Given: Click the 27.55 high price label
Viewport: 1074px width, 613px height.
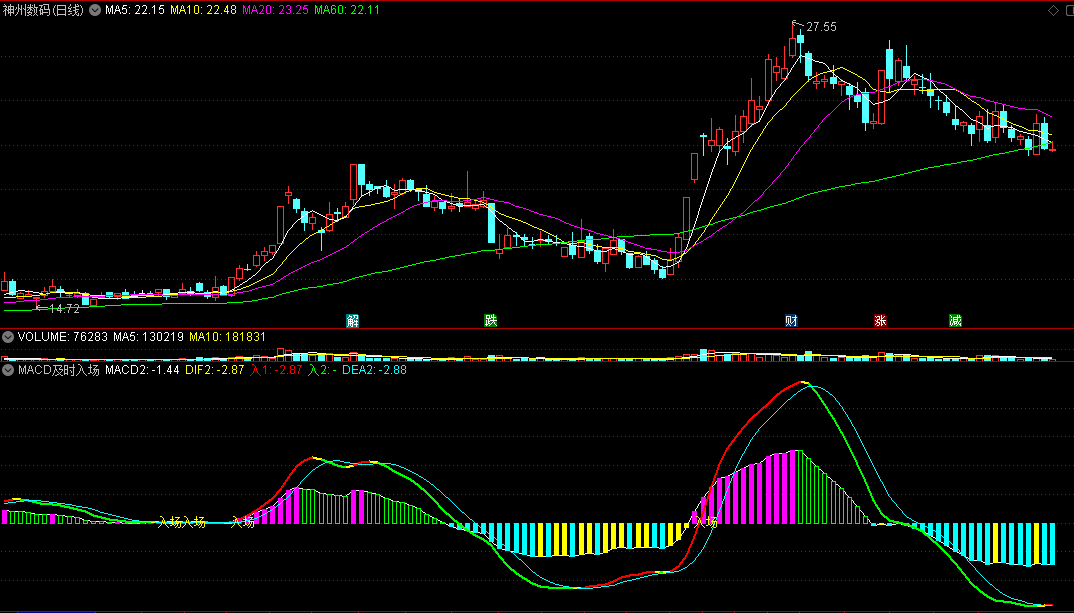Looking at the screenshot, I should [x=821, y=27].
